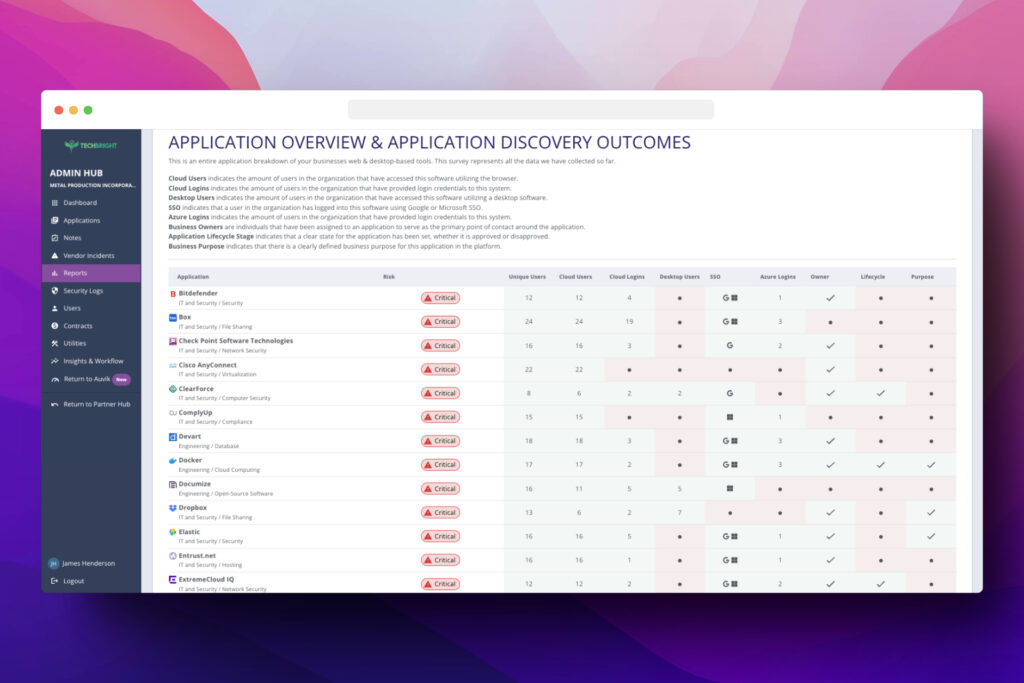This screenshot has width=1024, height=683.
Task: Click Purpose checkmark for Docker
Action: click(x=931, y=465)
